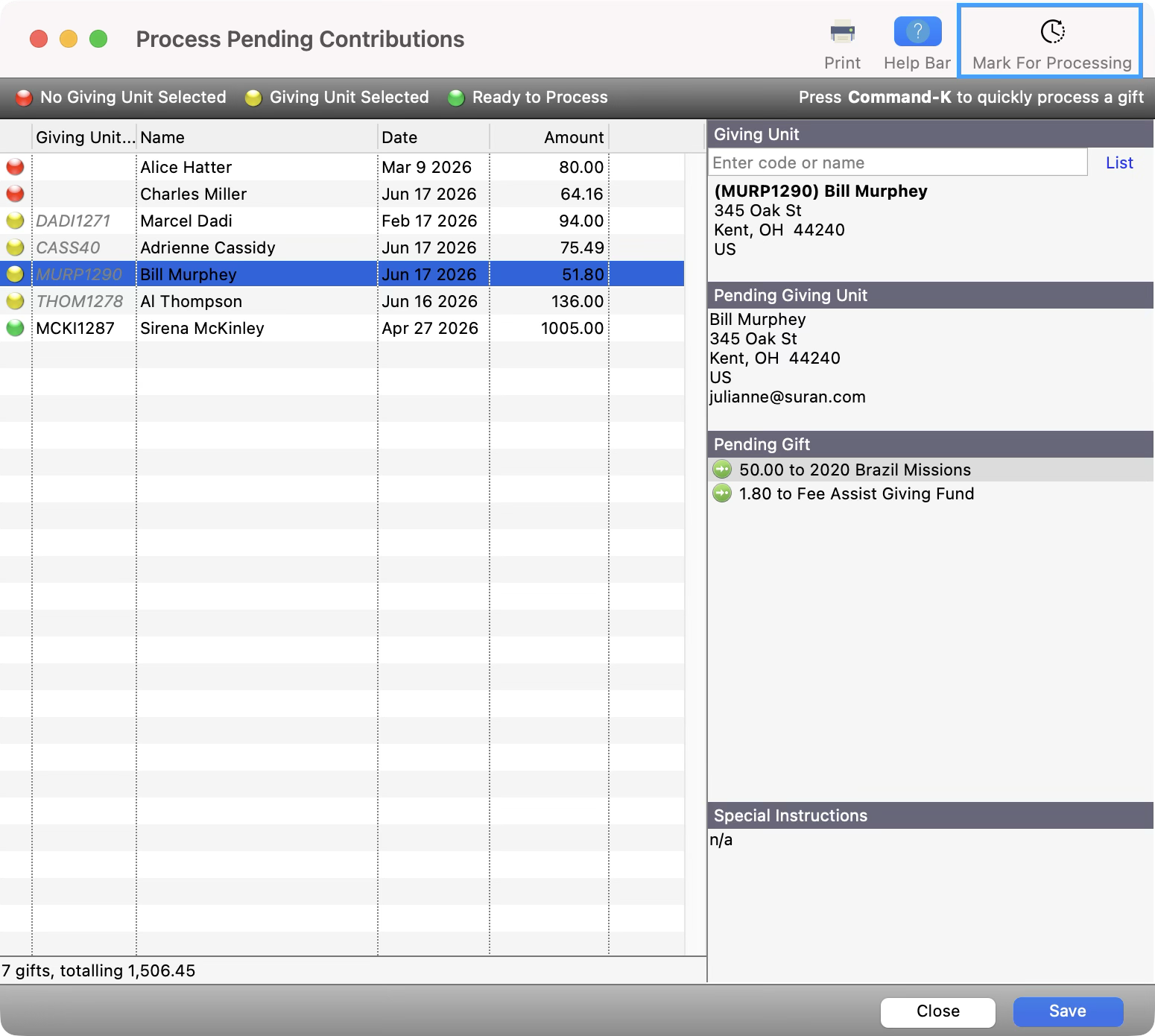Select the Alice Hatter row
This screenshot has width=1155, height=1036.
click(x=342, y=167)
